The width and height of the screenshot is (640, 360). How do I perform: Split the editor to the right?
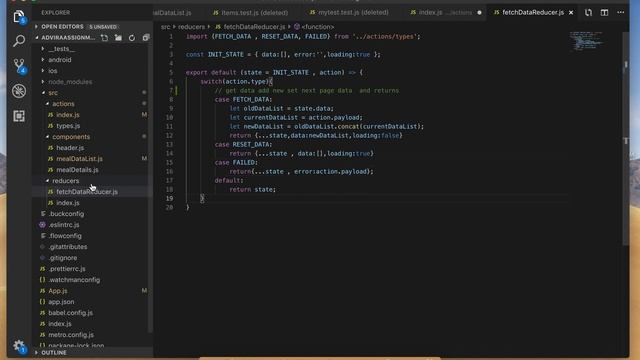pyautogui.click(x=604, y=13)
